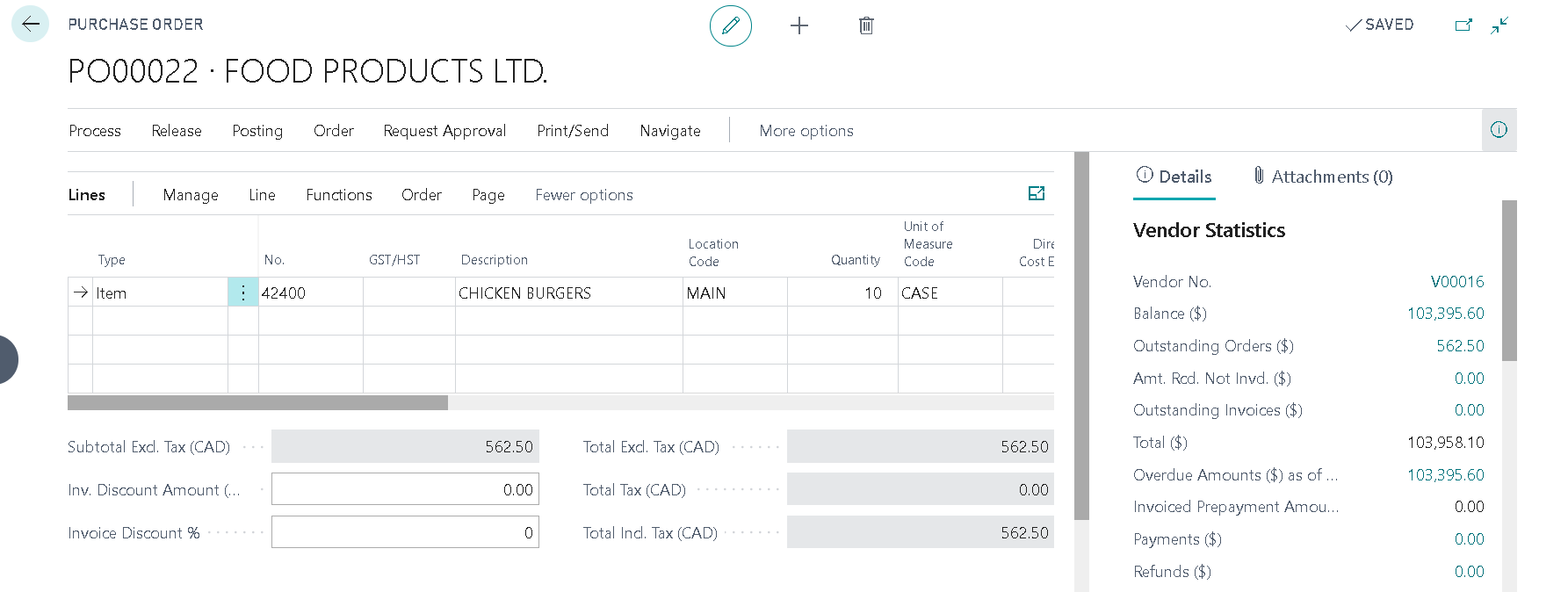Open the Manage menu in Lines
Image resolution: width=1568 pixels, height=592 pixels.
pyautogui.click(x=191, y=195)
